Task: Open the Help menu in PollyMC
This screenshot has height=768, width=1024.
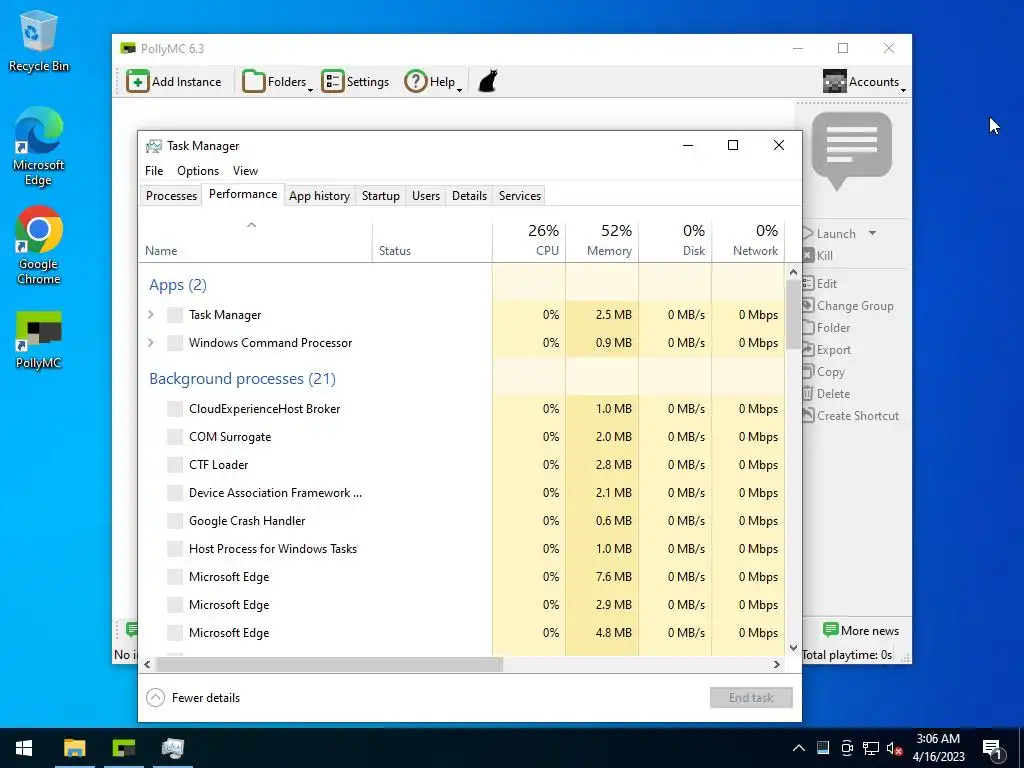Action: pos(433,82)
